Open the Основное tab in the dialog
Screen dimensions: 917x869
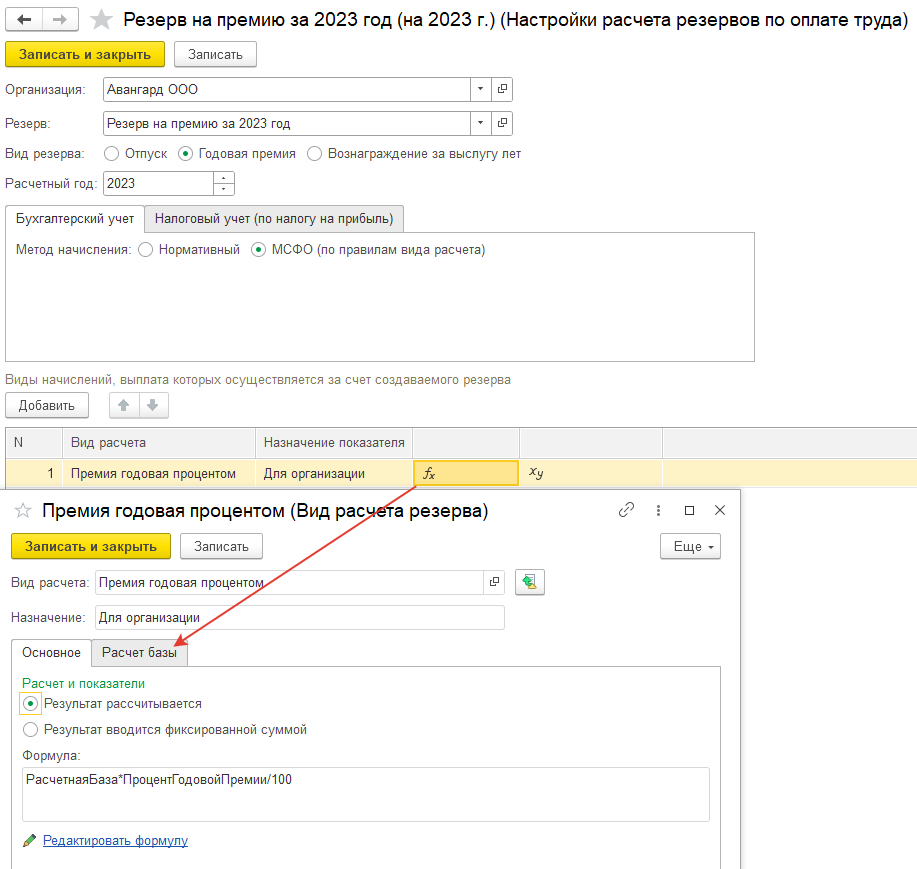[51, 653]
